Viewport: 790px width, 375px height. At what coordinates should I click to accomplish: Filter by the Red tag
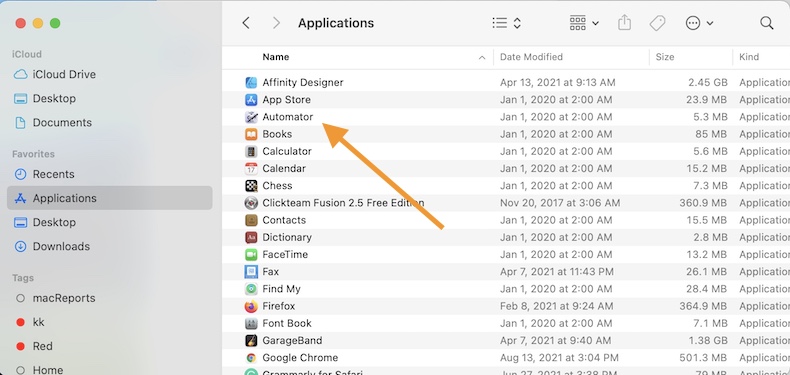click(x=109, y=346)
